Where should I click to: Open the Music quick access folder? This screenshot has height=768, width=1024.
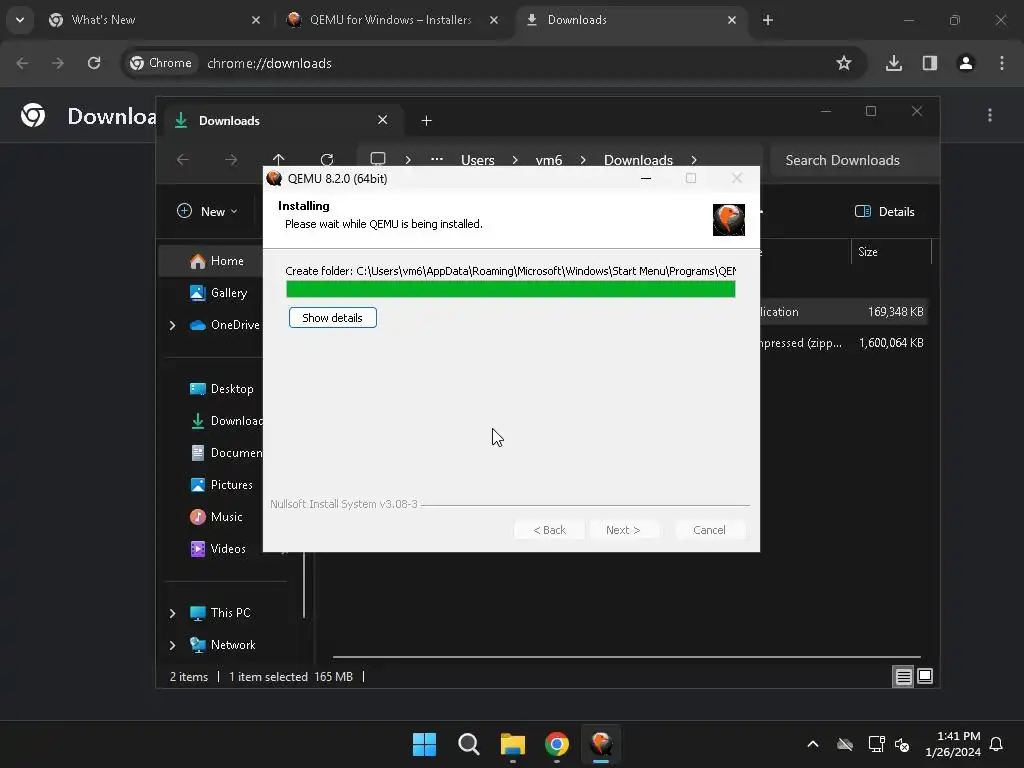click(217, 517)
